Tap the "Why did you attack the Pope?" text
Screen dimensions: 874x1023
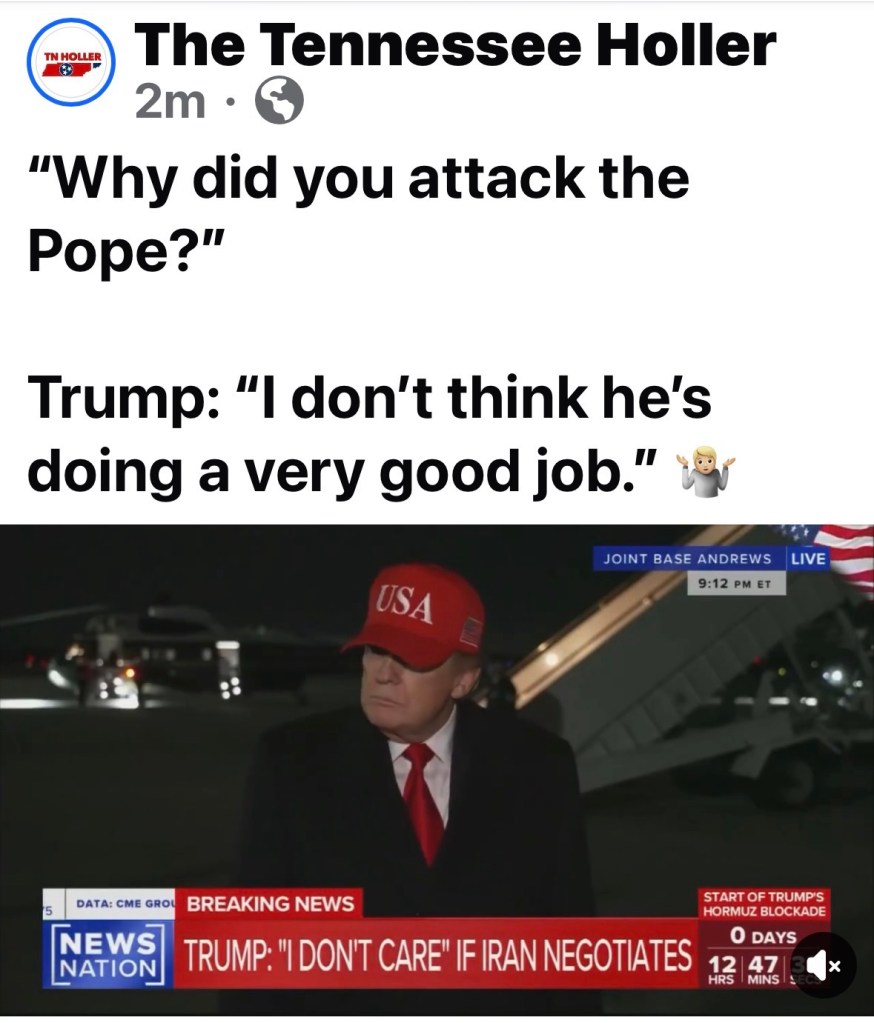(358, 214)
